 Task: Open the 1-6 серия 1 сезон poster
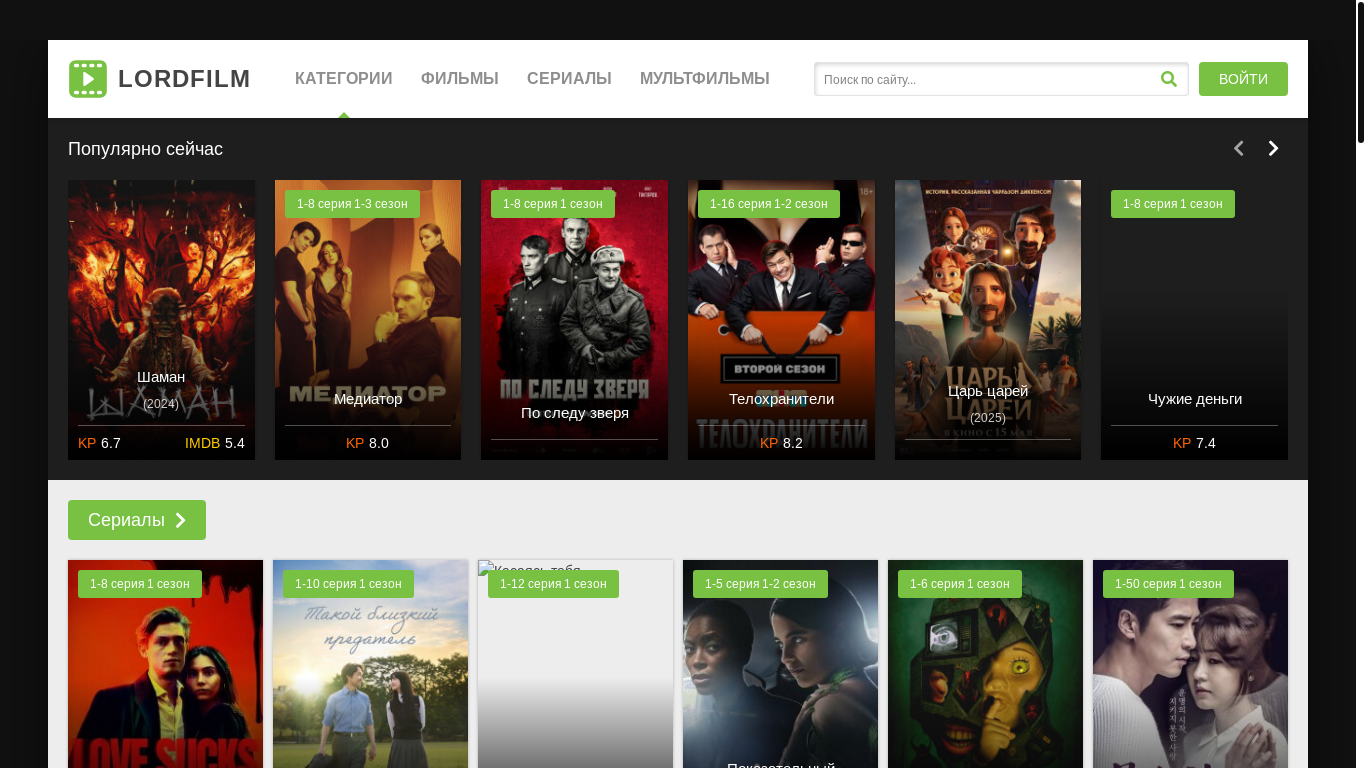(x=985, y=664)
